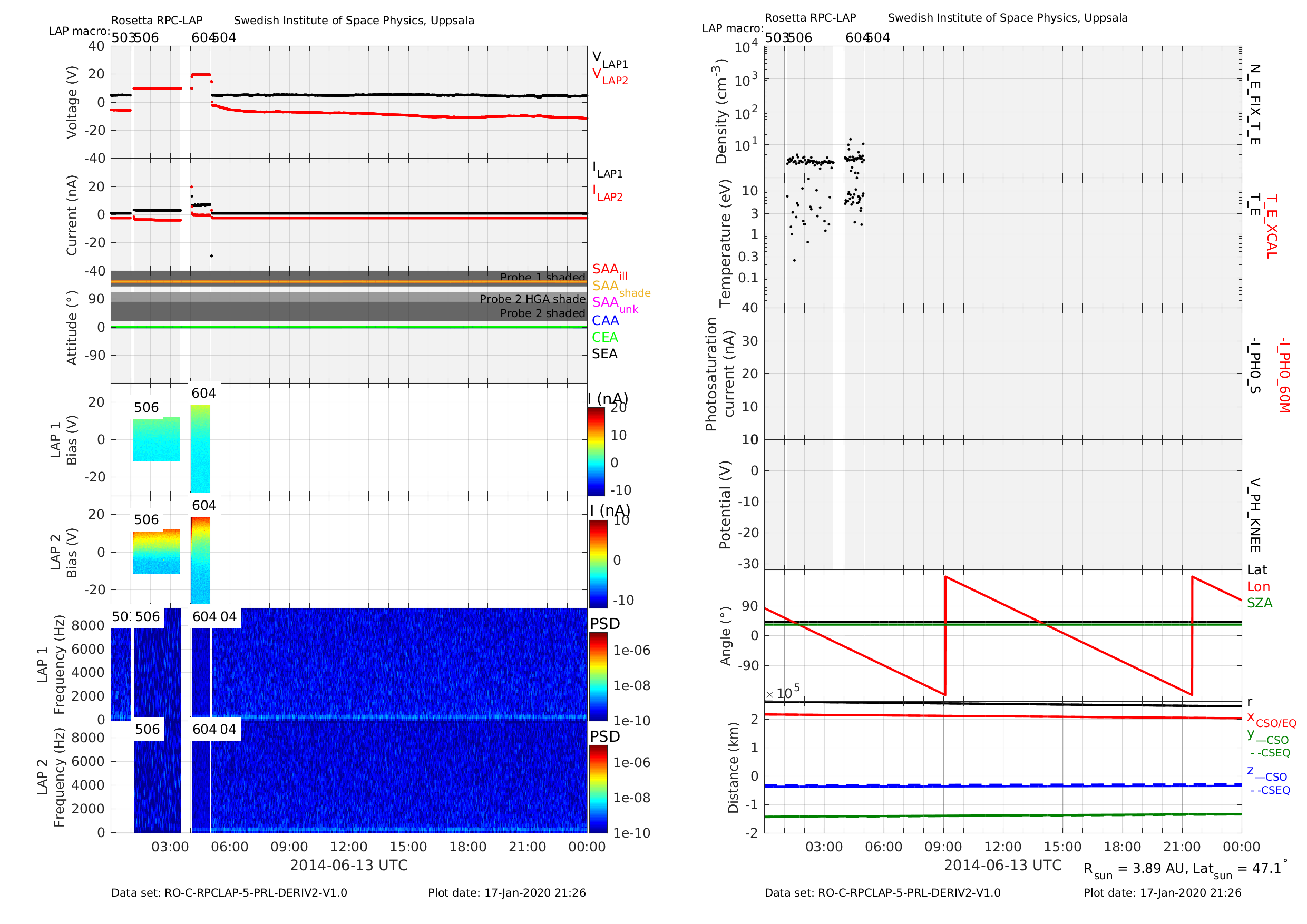This screenshot has width=1307, height=924.
Task: Click the SAA ill legend entry
Action: click(610, 271)
